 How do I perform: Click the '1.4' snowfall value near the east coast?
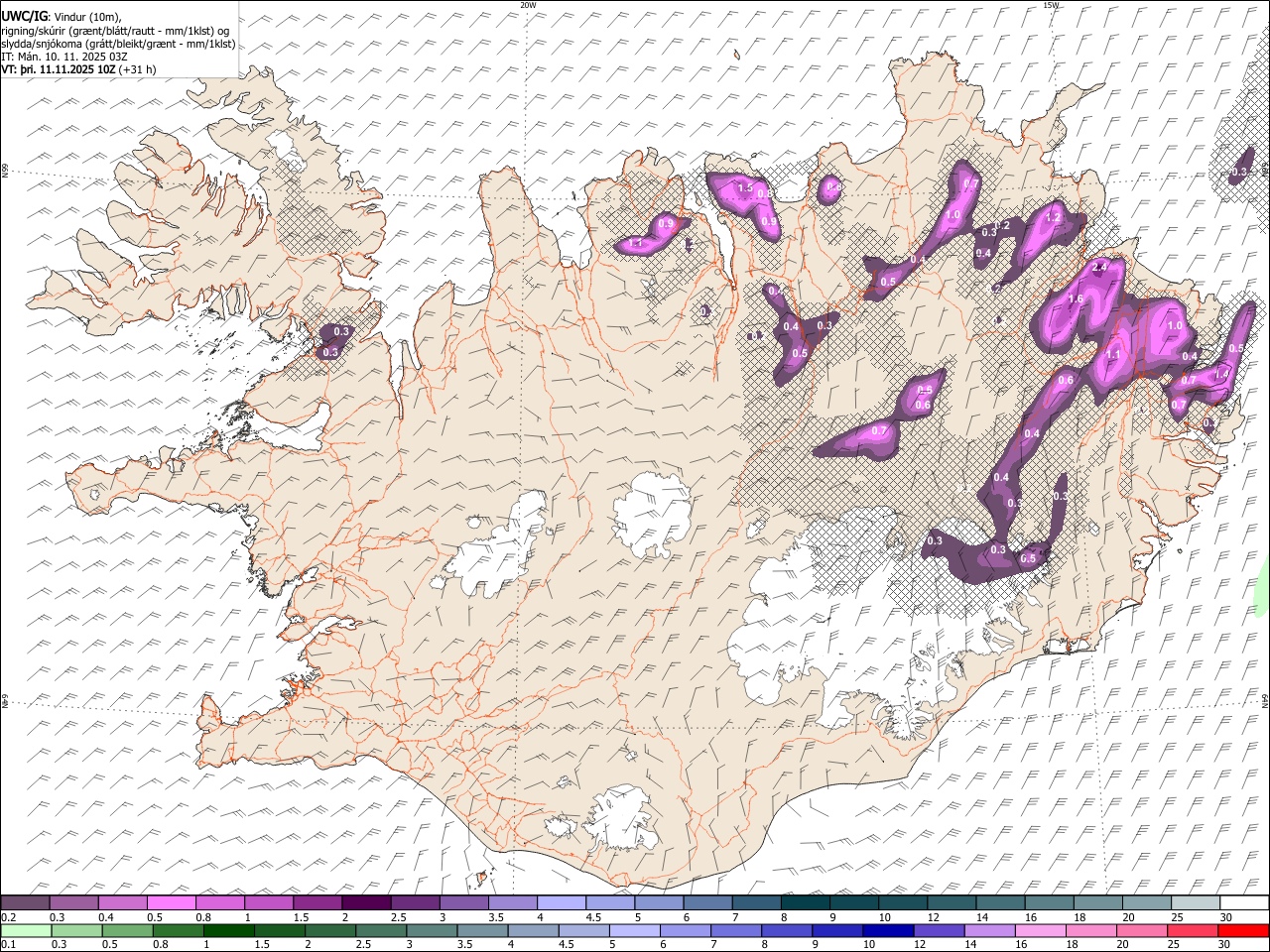[x=1222, y=374]
